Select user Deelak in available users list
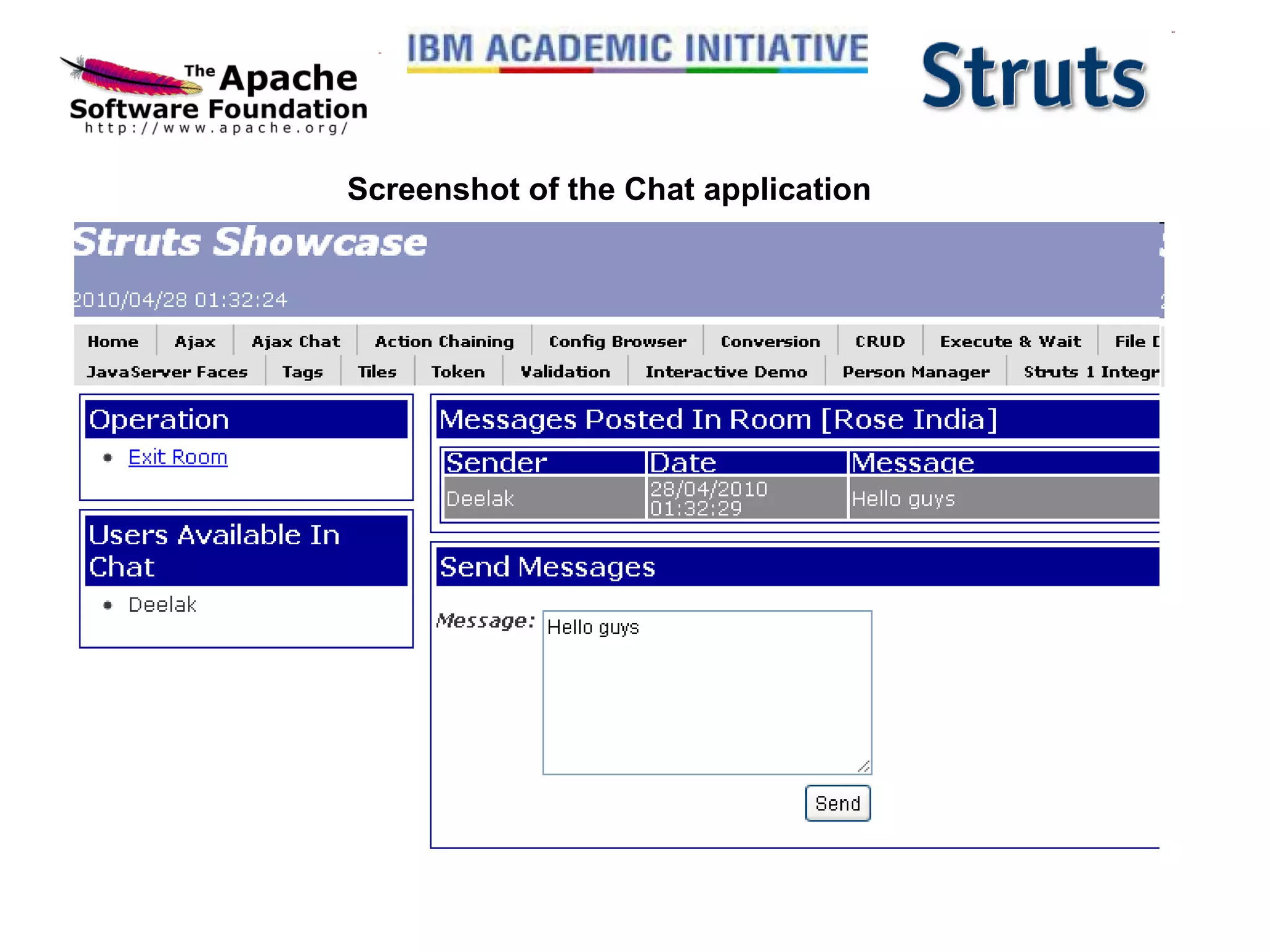Viewport: 1270px width, 952px height. (x=162, y=604)
